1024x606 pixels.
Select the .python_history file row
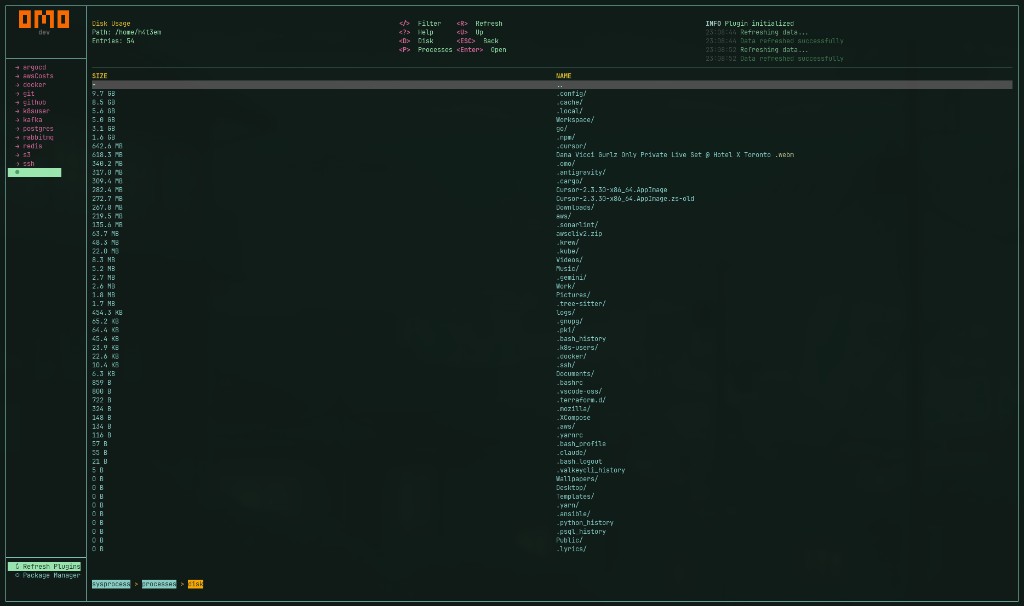click(x=552, y=522)
